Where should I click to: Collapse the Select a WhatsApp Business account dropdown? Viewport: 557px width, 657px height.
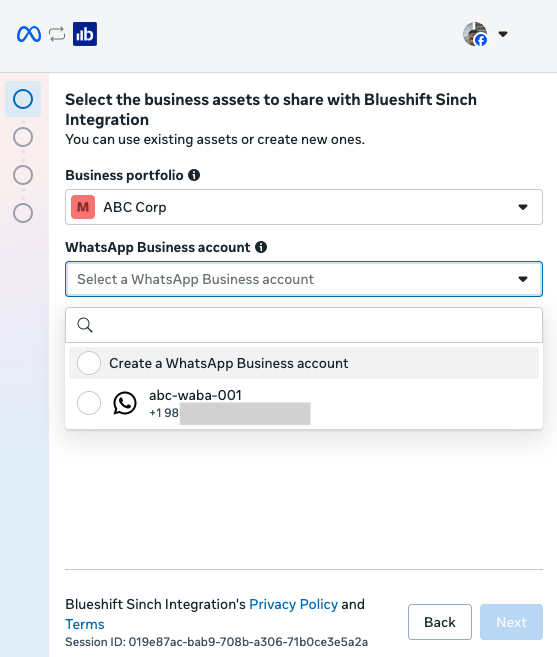click(304, 279)
